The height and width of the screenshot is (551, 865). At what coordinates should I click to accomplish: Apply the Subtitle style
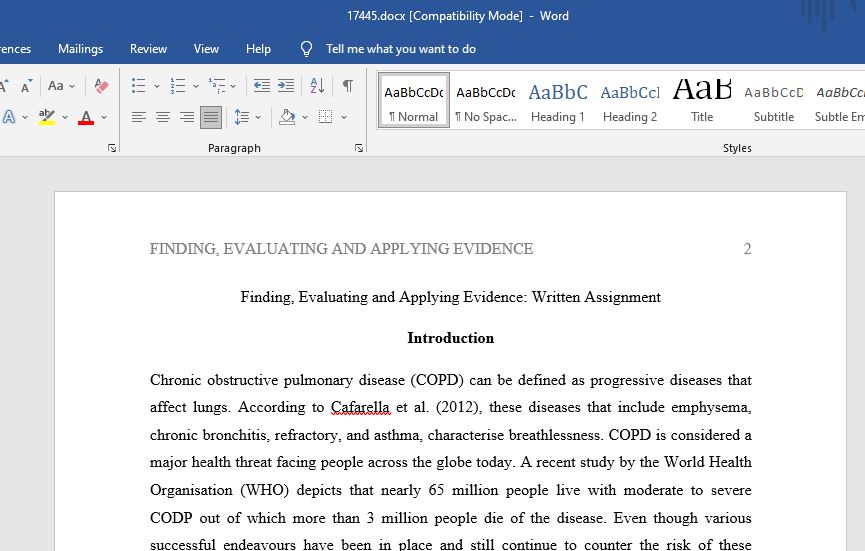(x=774, y=100)
